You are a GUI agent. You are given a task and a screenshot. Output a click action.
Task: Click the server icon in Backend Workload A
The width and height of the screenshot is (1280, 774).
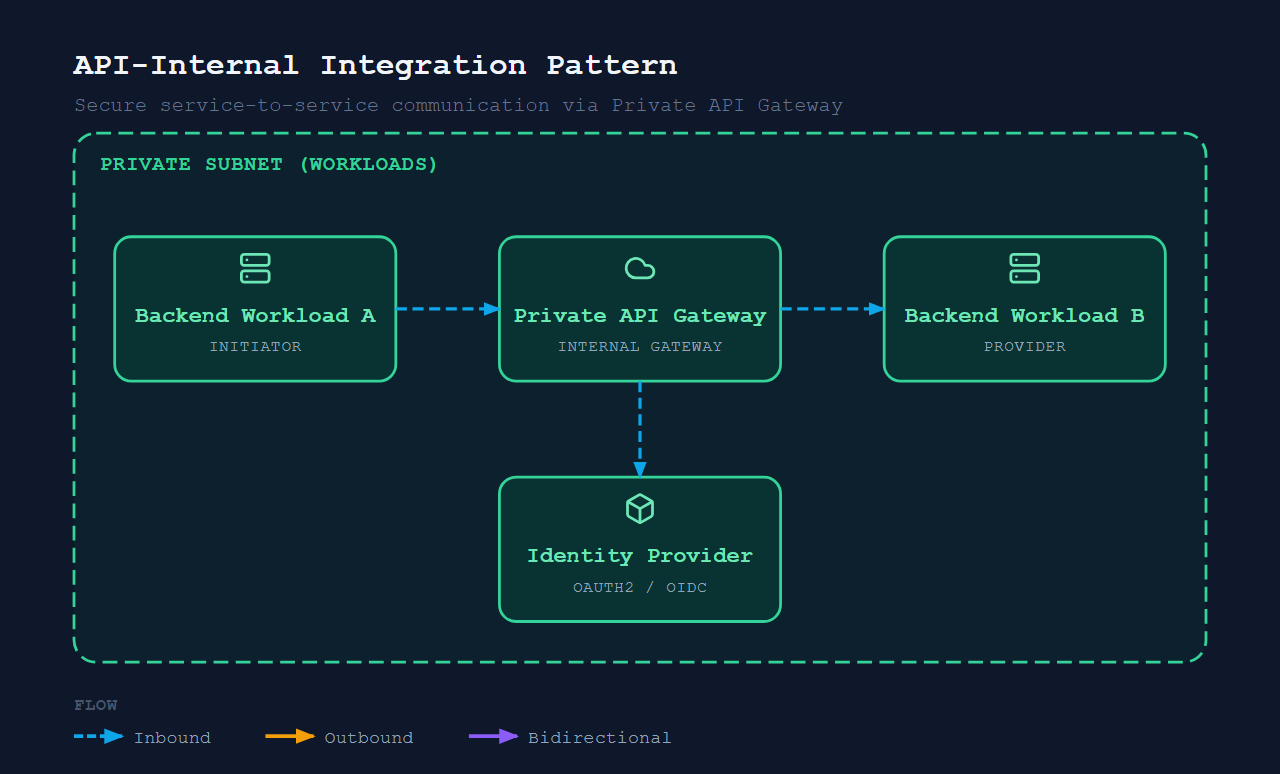pos(255,268)
